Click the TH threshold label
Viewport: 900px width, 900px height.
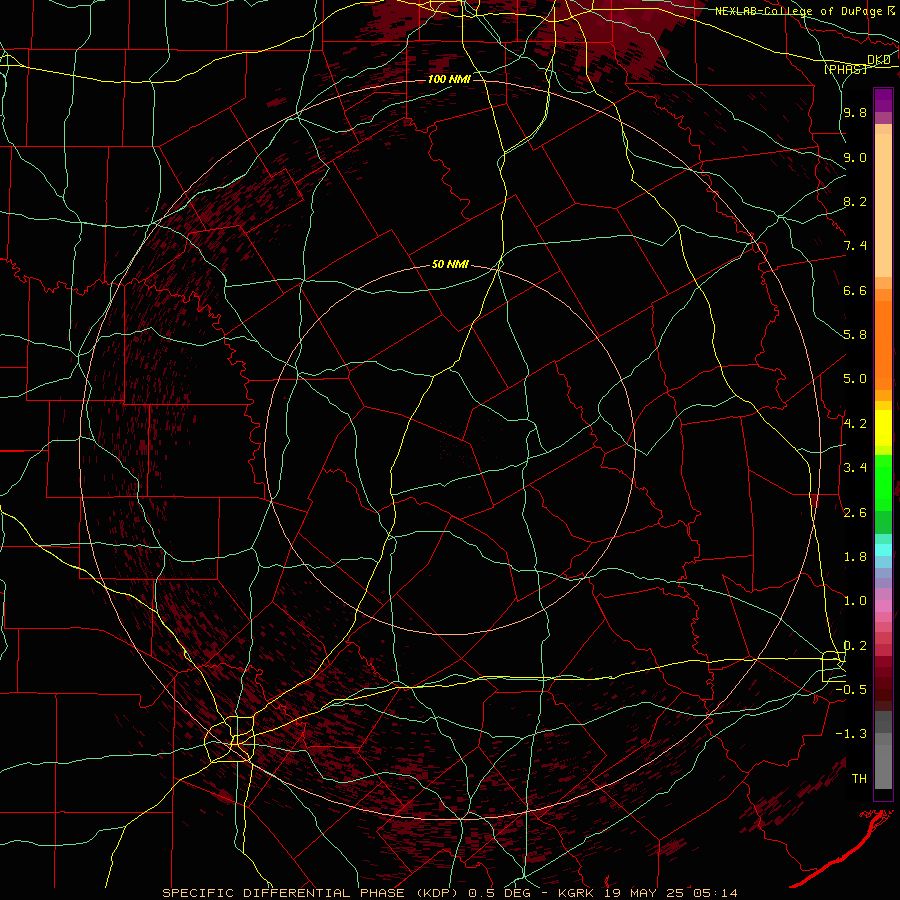(x=859, y=779)
